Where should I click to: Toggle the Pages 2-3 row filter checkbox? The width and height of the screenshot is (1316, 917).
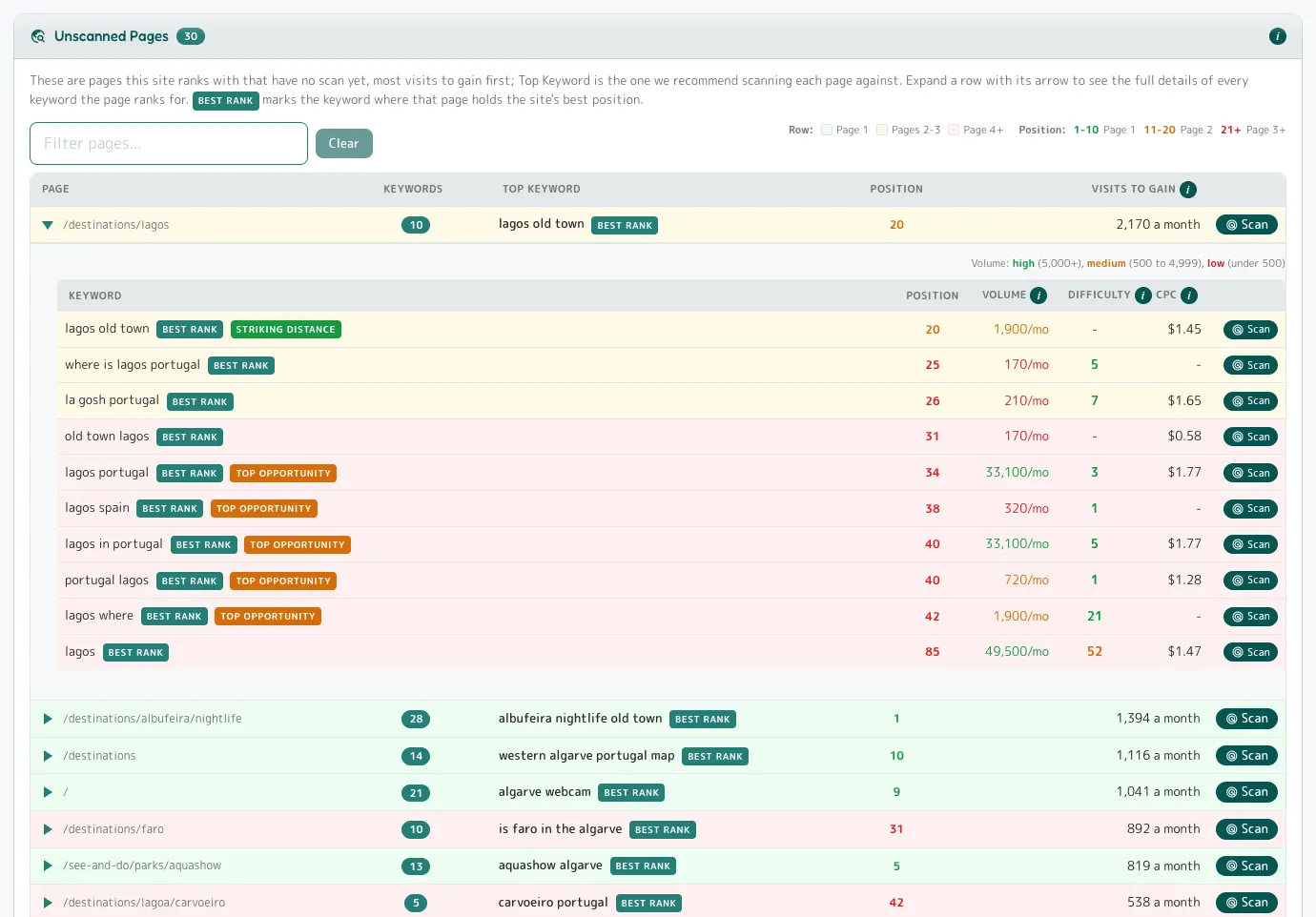click(882, 130)
